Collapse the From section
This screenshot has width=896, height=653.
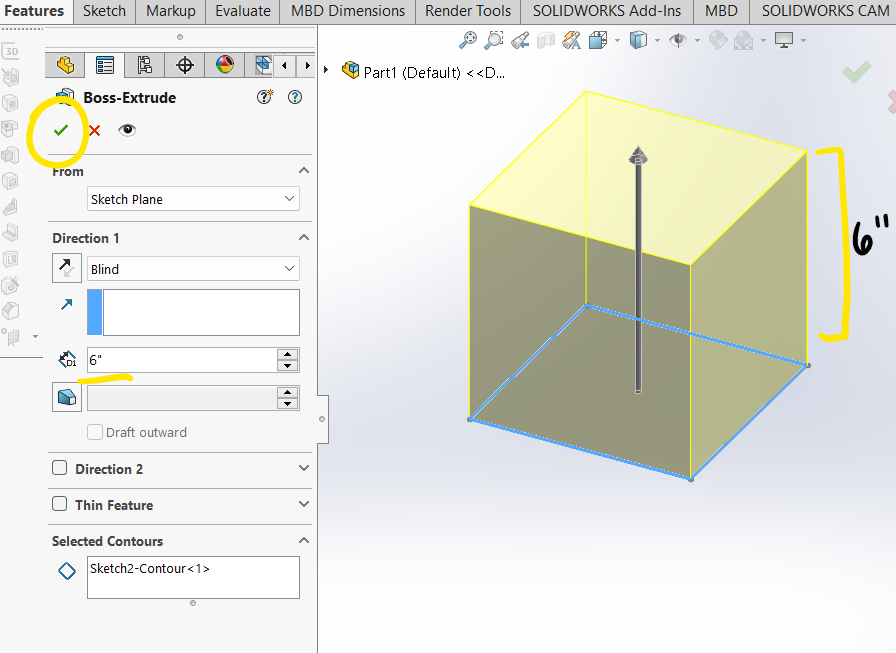coord(304,170)
